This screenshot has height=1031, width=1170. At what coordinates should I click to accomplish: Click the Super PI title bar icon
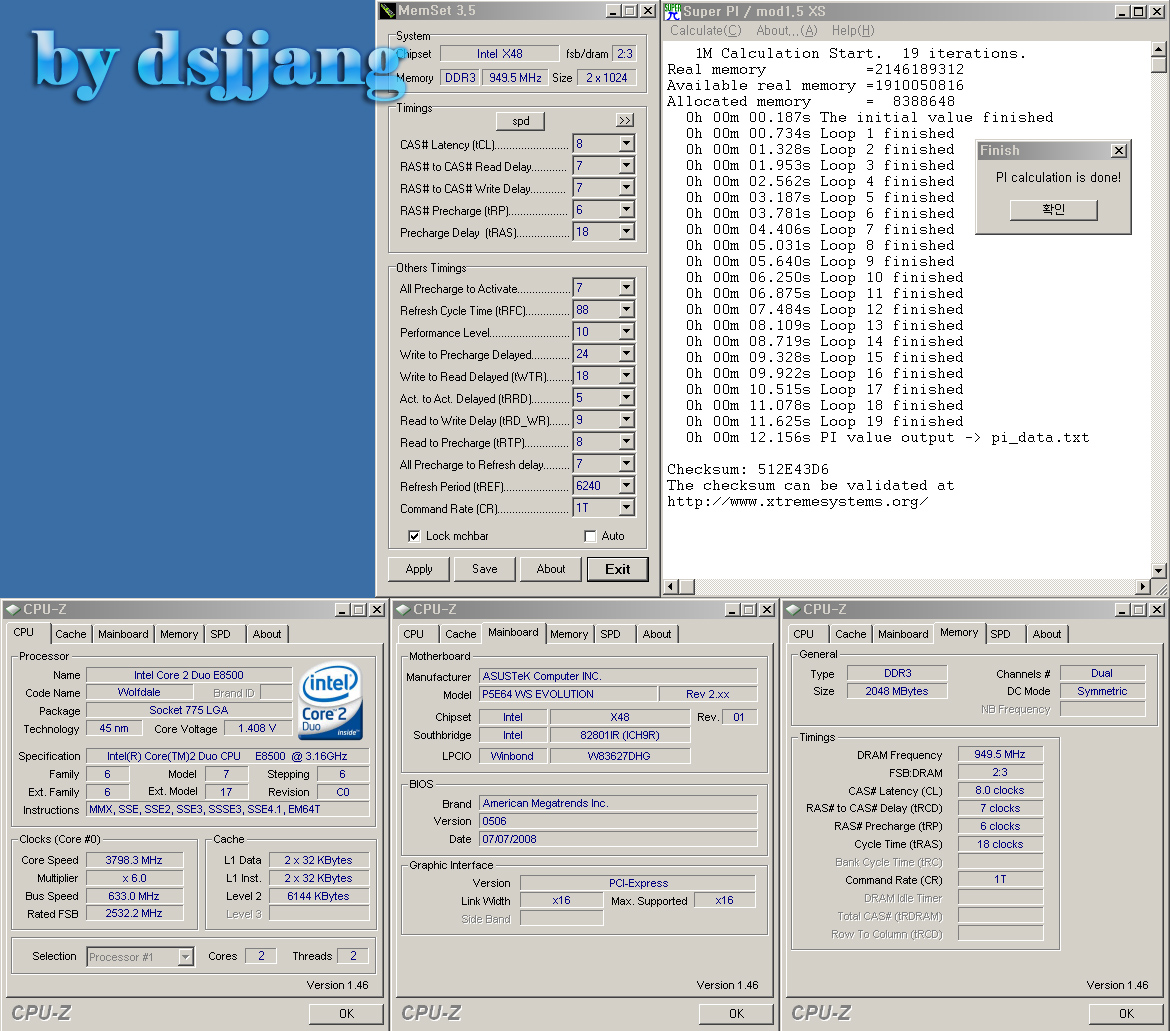coord(672,11)
